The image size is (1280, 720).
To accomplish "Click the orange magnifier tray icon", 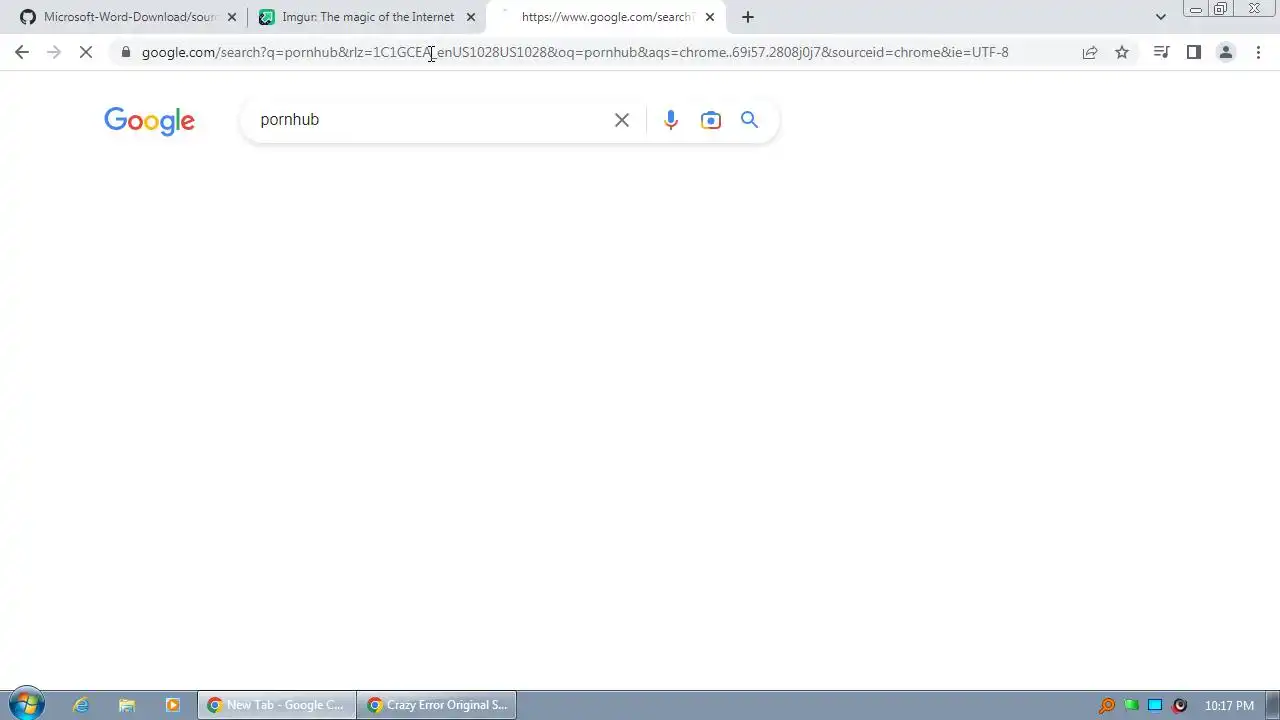I will click(1107, 705).
